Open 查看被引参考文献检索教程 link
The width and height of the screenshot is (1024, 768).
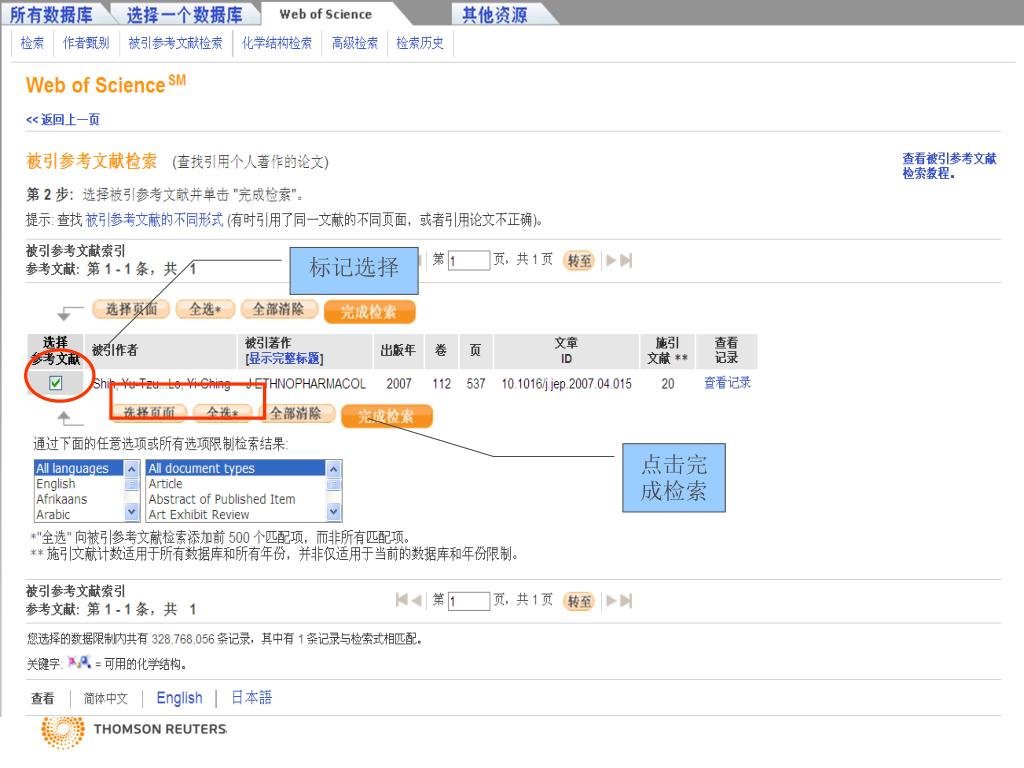(949, 165)
